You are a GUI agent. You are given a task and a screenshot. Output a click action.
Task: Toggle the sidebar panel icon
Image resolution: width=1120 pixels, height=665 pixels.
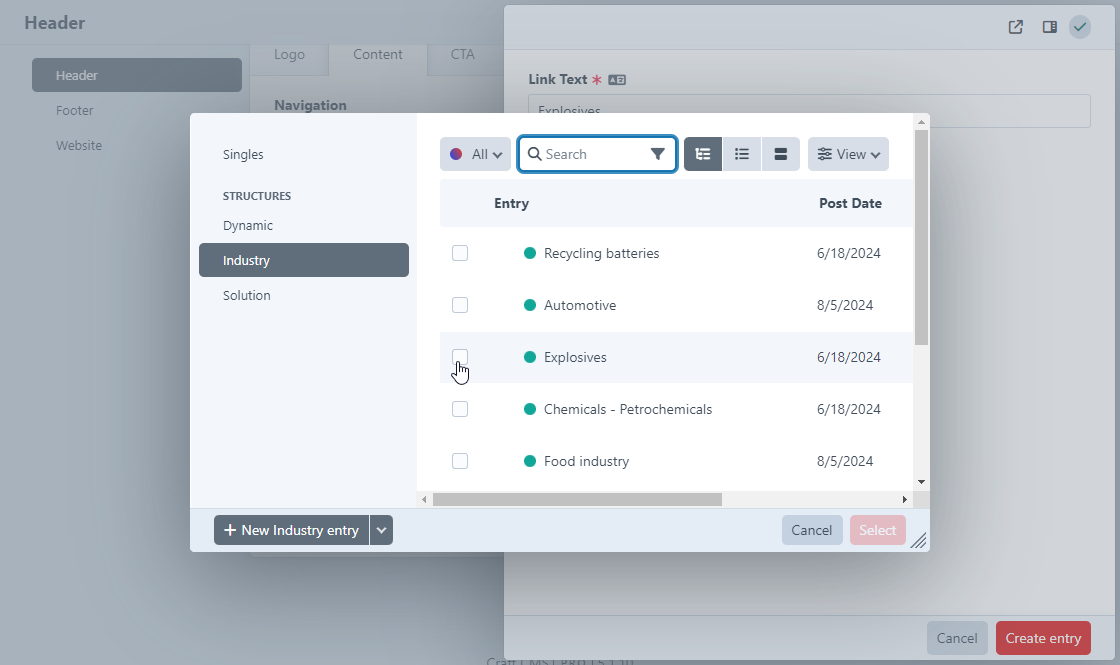coord(1050,27)
